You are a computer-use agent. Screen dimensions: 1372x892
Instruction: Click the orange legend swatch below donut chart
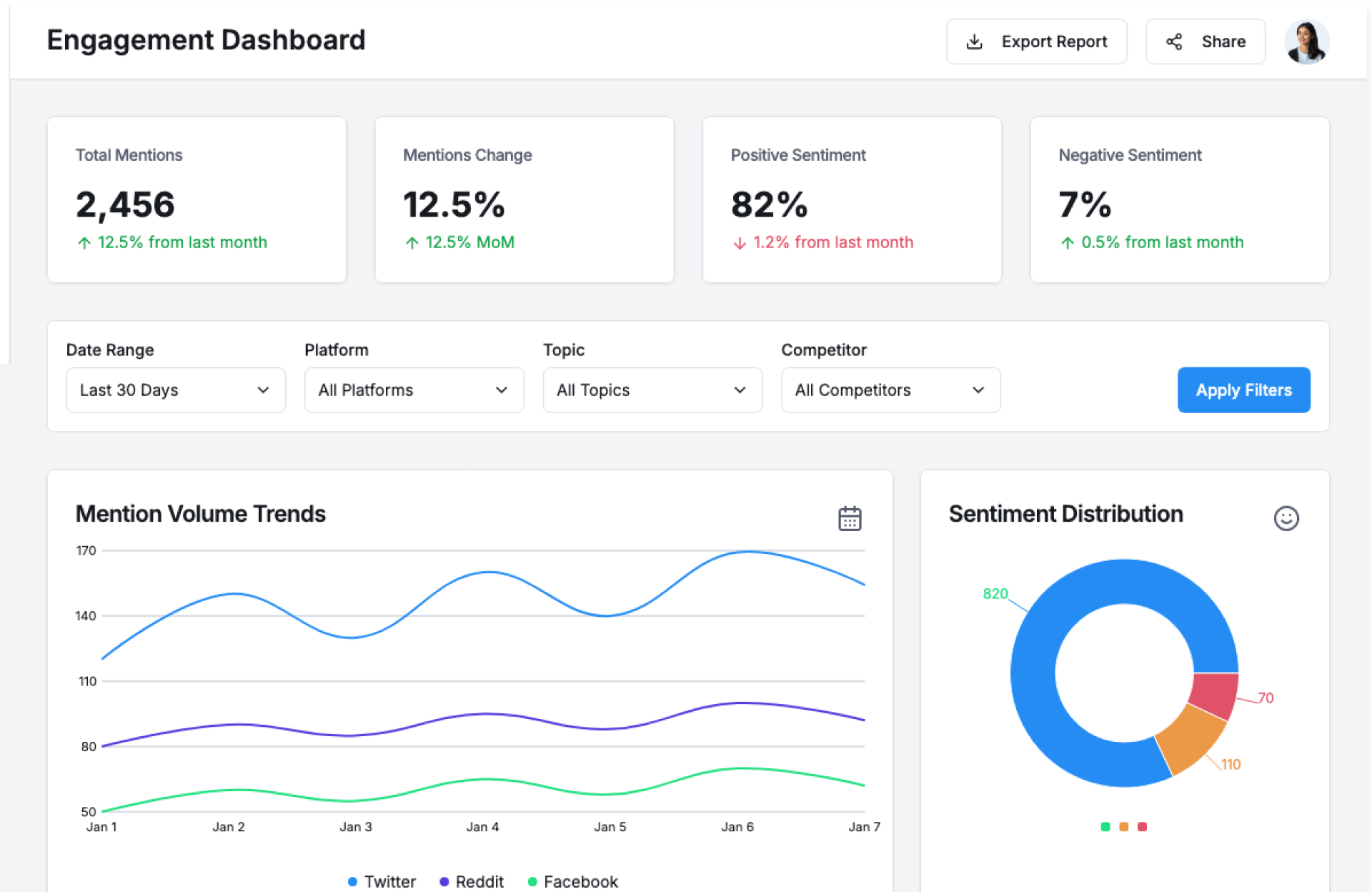click(1123, 827)
